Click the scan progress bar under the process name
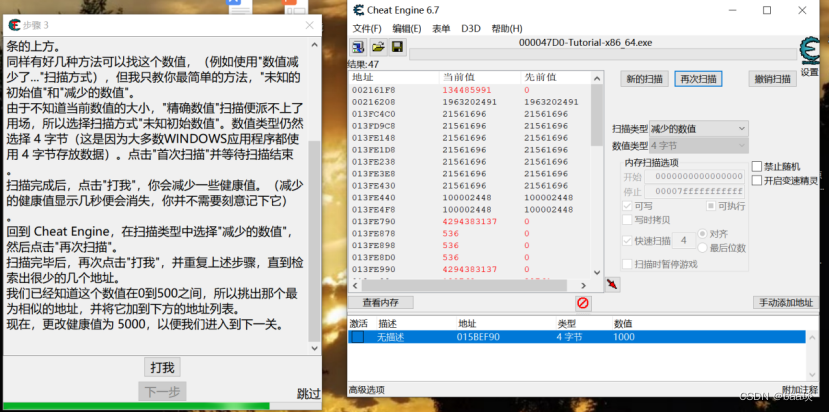The image size is (829, 412). (x=602, y=54)
